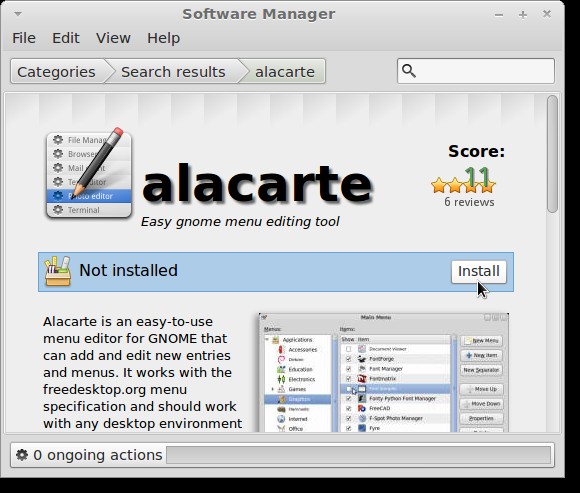Open the View menu
This screenshot has height=493, width=580.
[113, 38]
